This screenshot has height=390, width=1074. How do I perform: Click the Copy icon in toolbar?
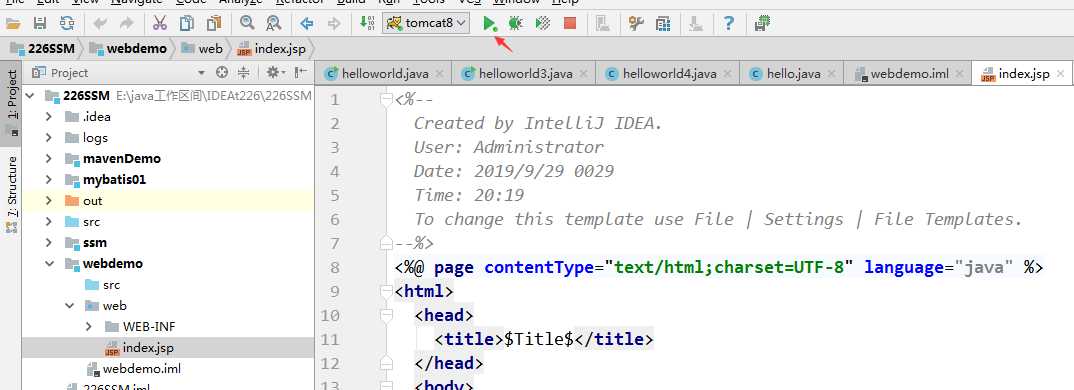186,24
